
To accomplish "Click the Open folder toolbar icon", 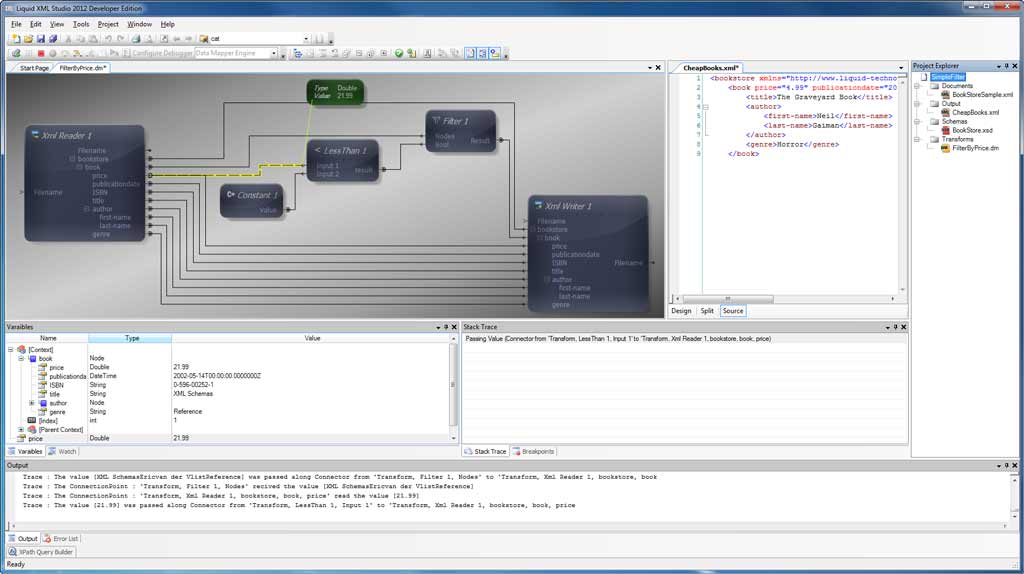I will coord(28,39).
